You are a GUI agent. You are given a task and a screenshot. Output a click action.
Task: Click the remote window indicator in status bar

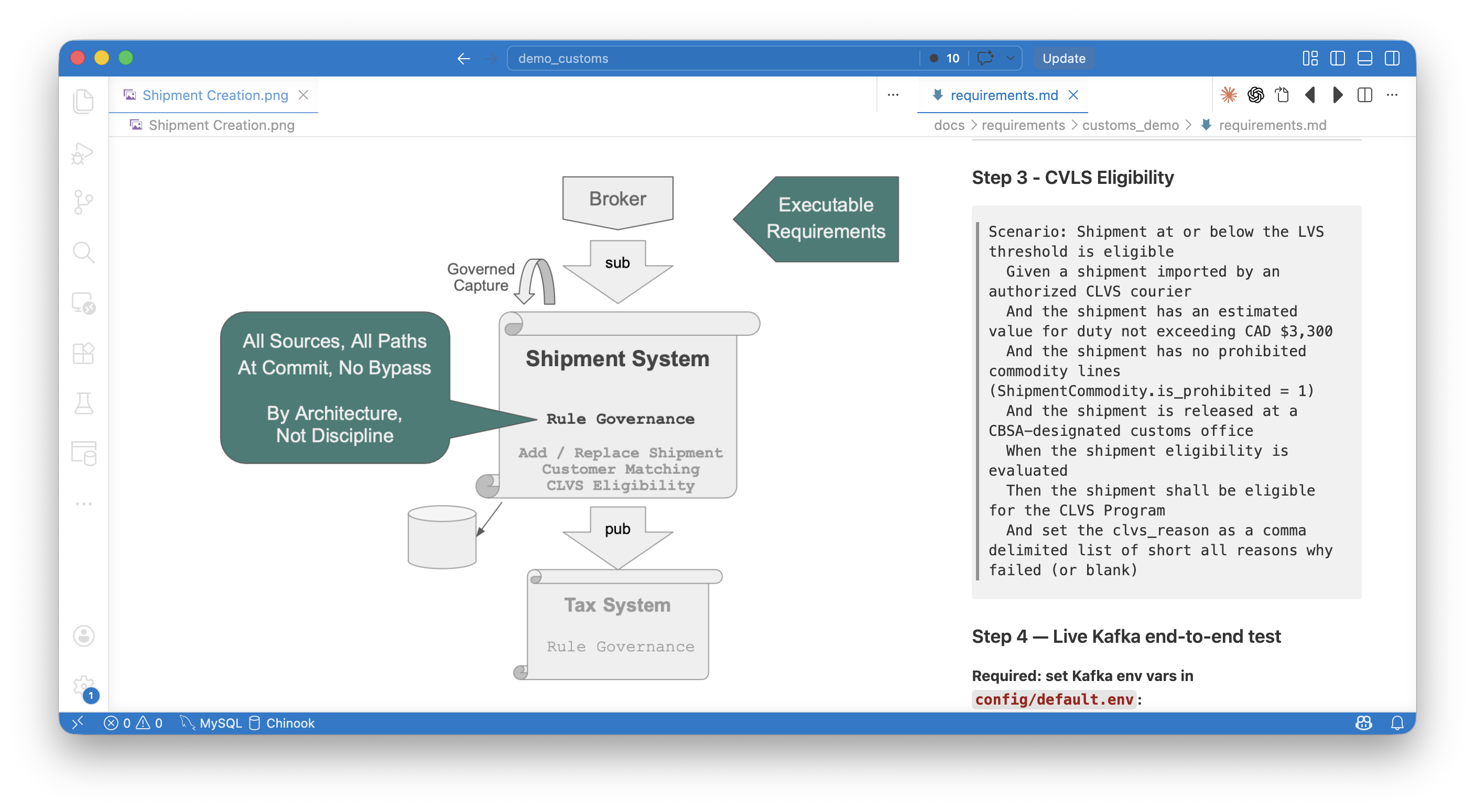click(x=78, y=723)
